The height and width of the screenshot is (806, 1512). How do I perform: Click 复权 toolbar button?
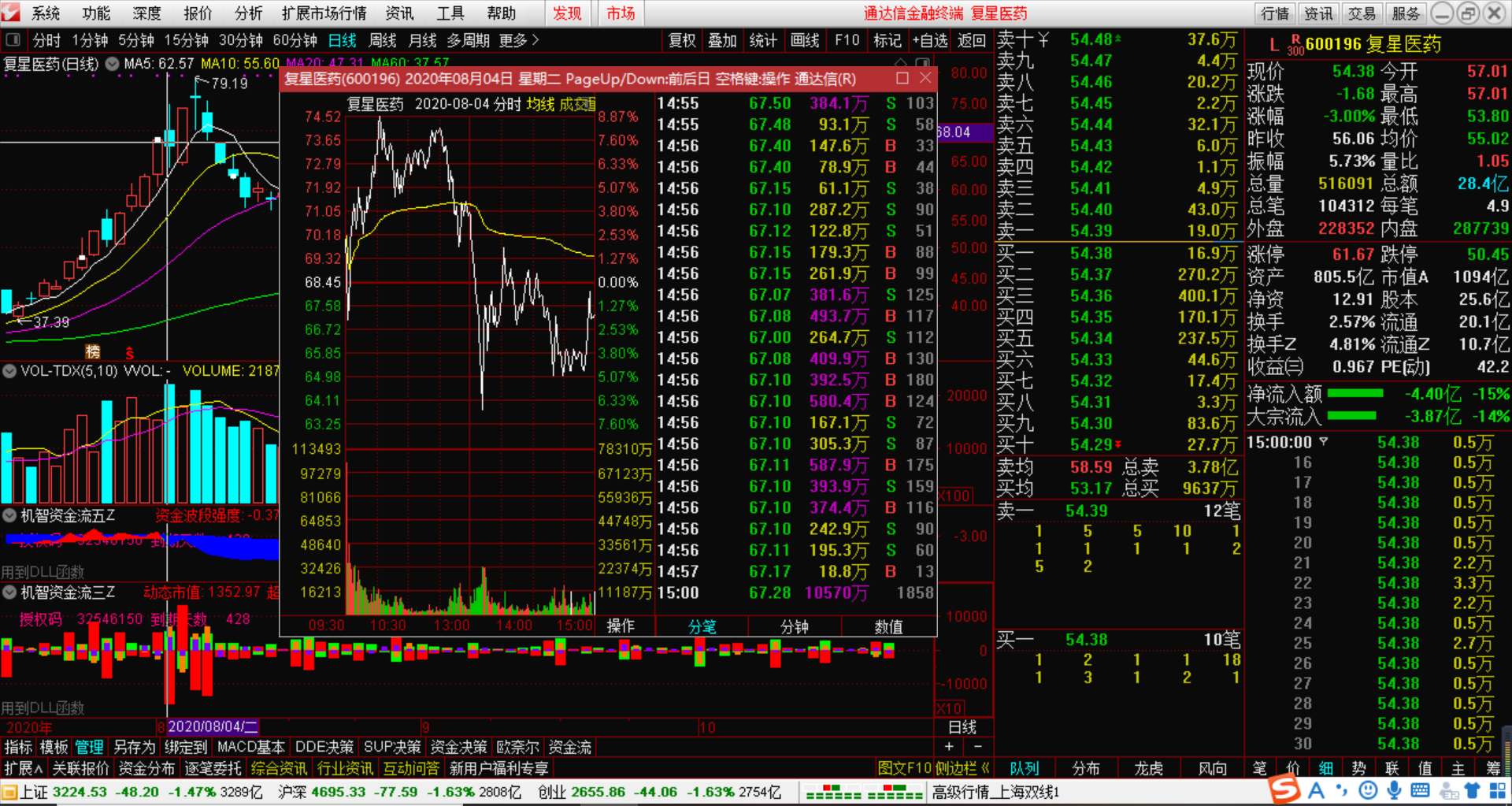[x=682, y=39]
